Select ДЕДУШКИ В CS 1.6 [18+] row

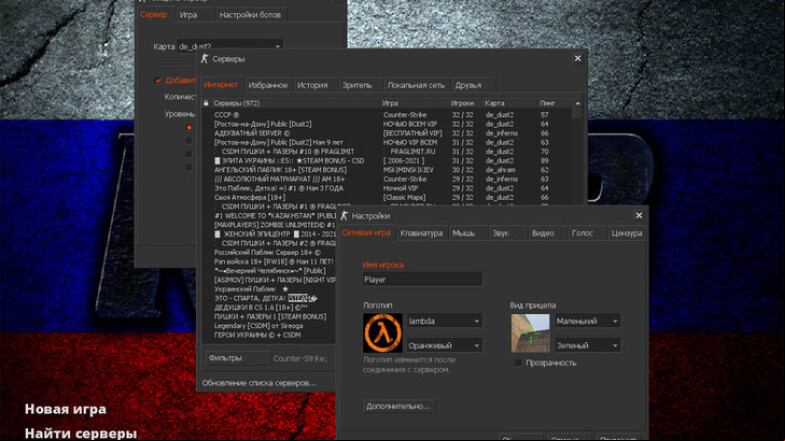coord(269,307)
